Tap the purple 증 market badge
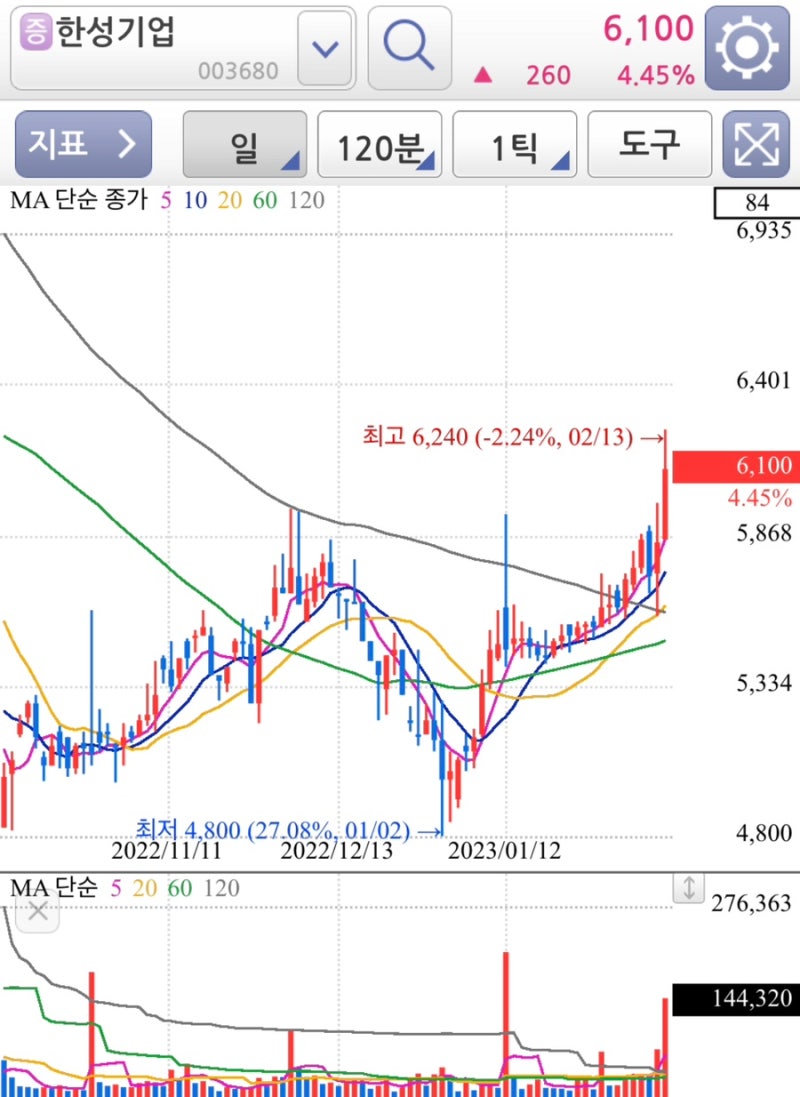 pos(36,31)
